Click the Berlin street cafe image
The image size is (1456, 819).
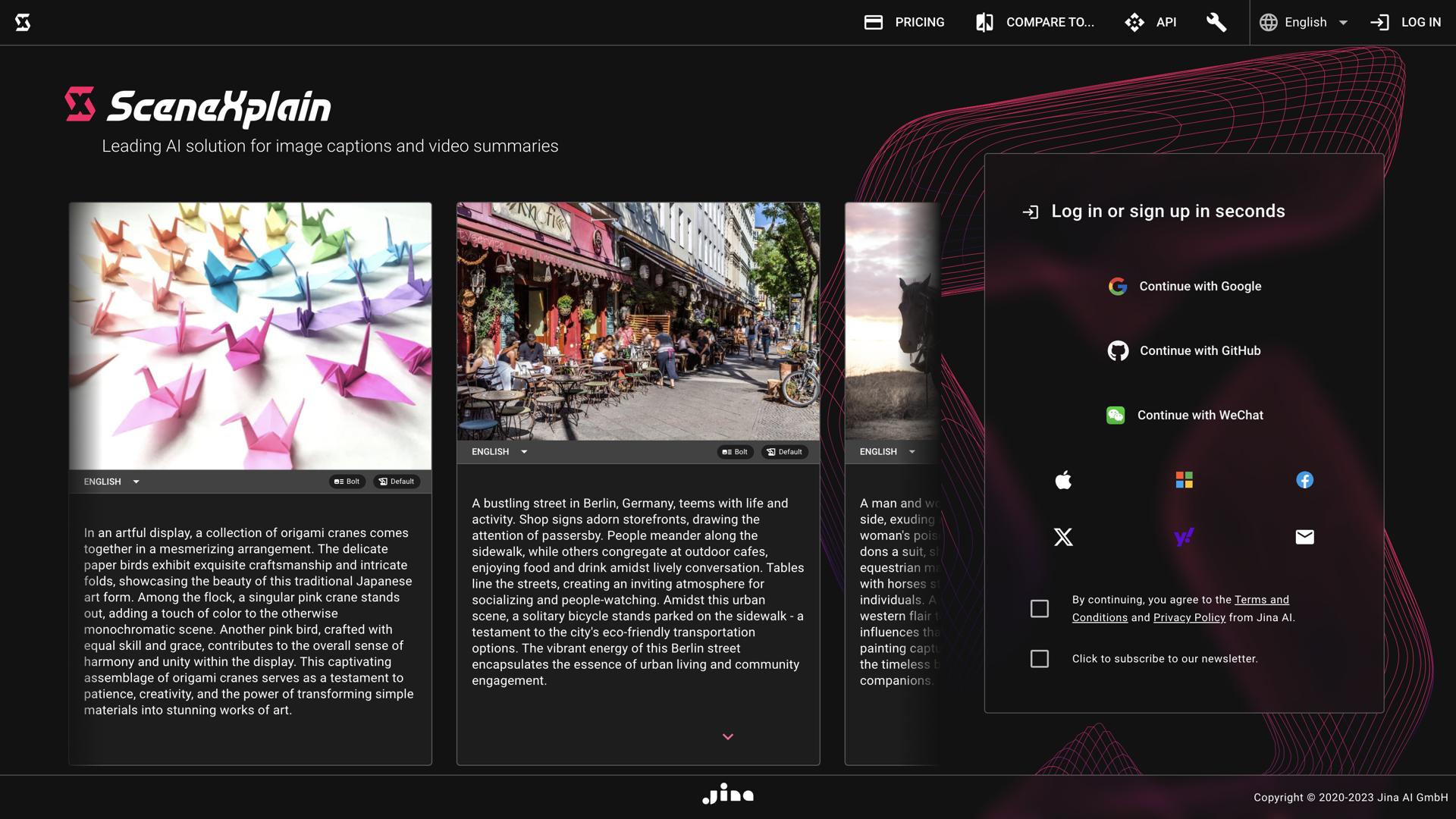638,322
